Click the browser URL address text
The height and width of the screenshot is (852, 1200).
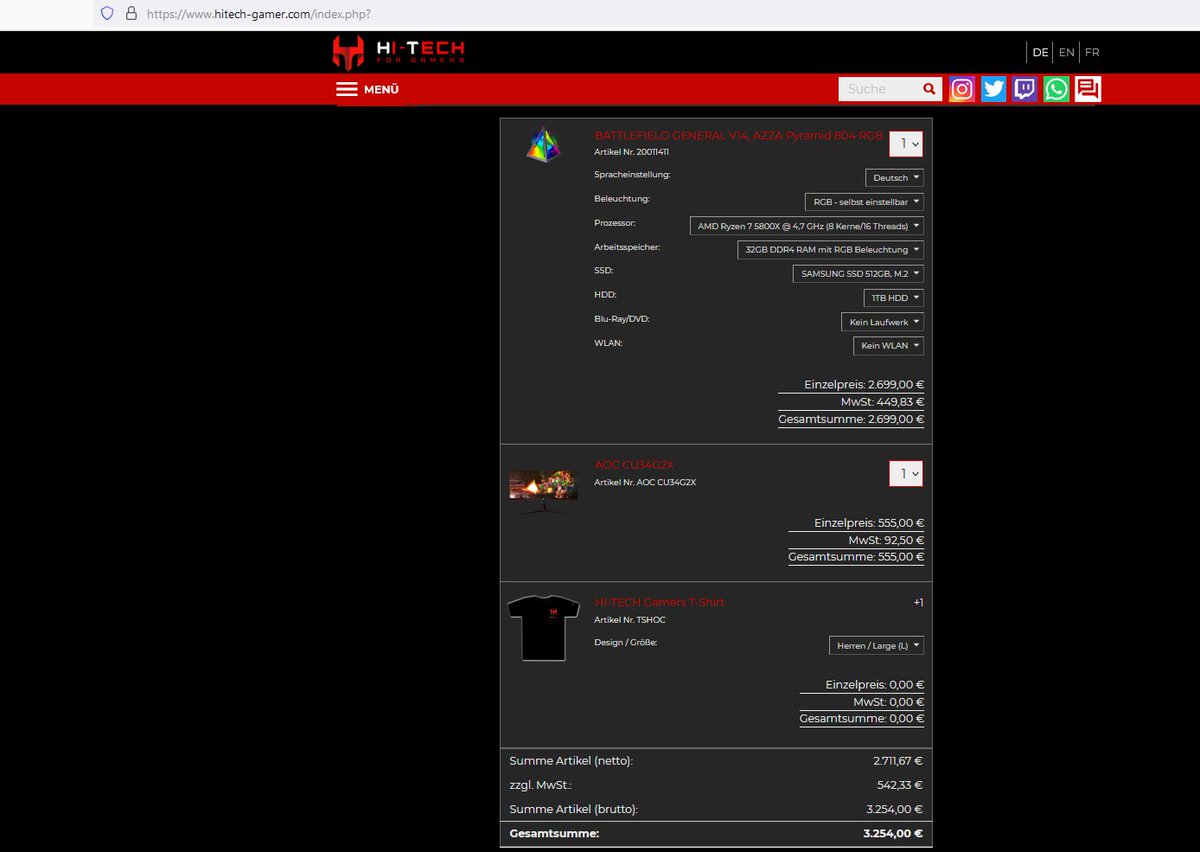click(259, 15)
